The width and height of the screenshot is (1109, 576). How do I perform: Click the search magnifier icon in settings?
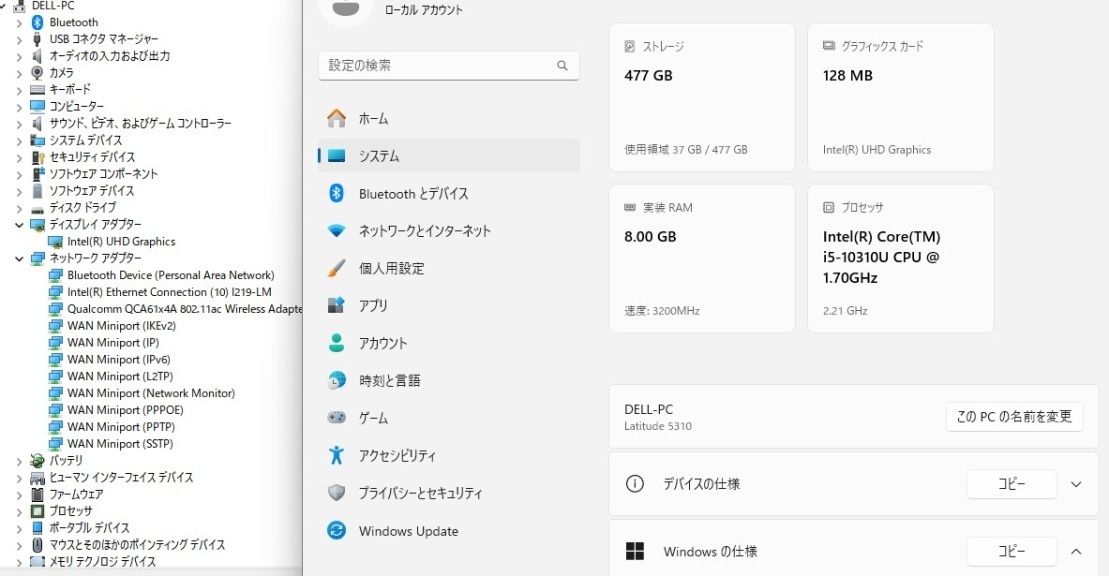click(562, 66)
